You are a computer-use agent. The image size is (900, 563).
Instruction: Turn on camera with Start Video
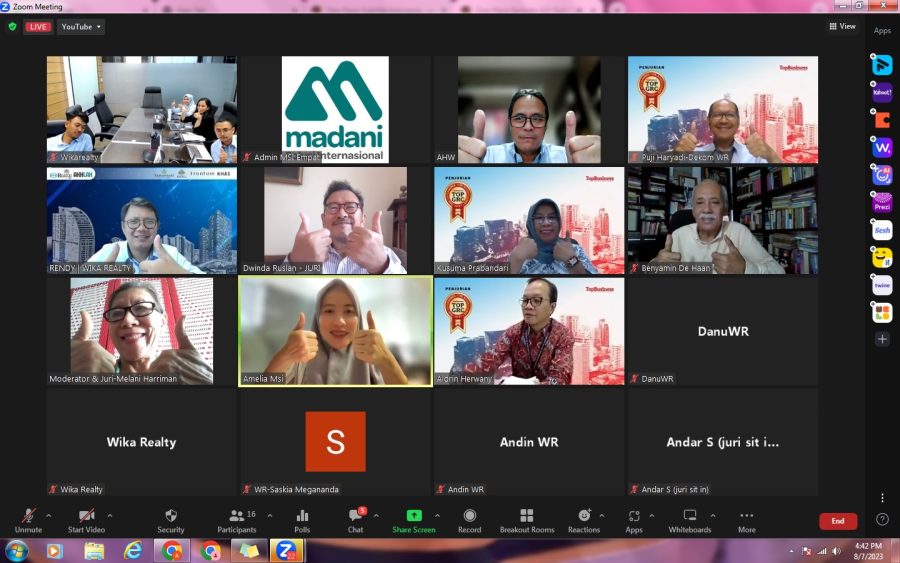87,519
